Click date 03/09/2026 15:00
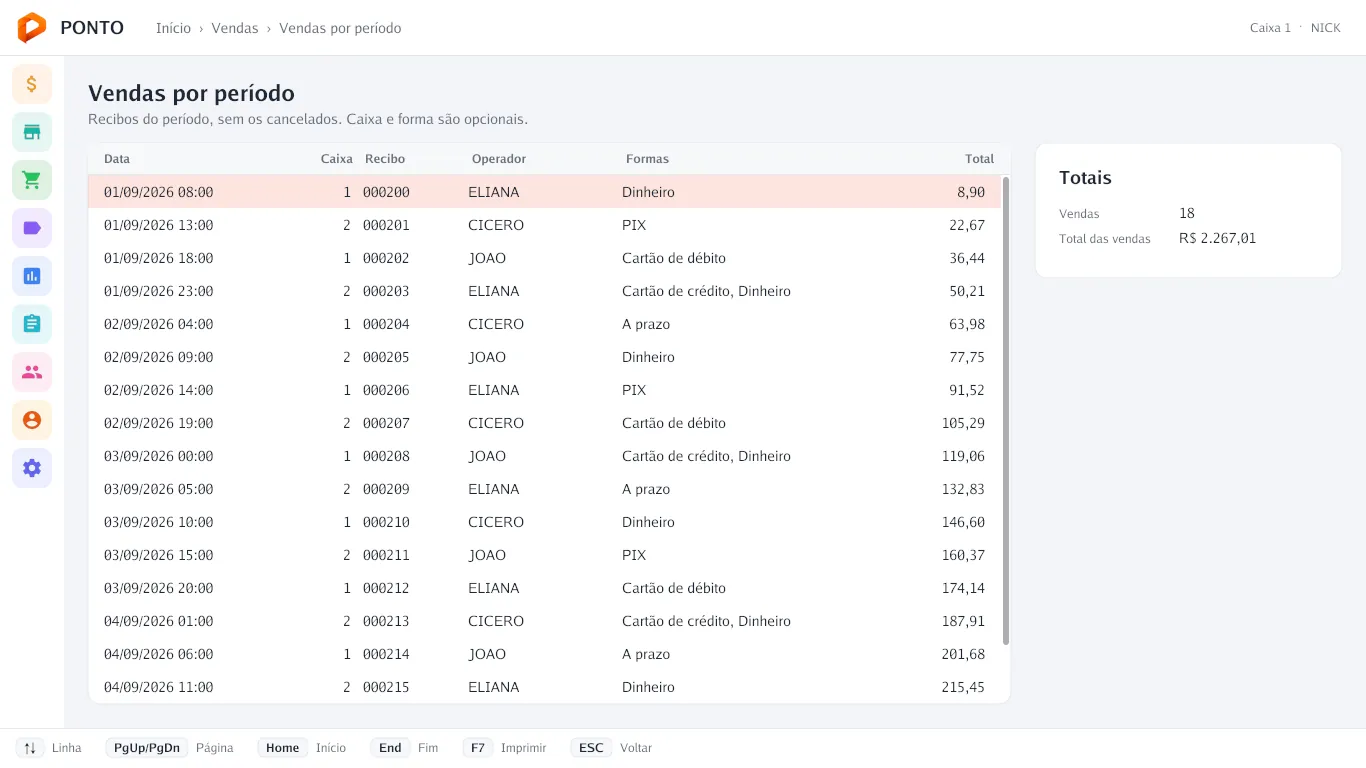This screenshot has width=1366, height=768. pyautogui.click(x=158, y=555)
